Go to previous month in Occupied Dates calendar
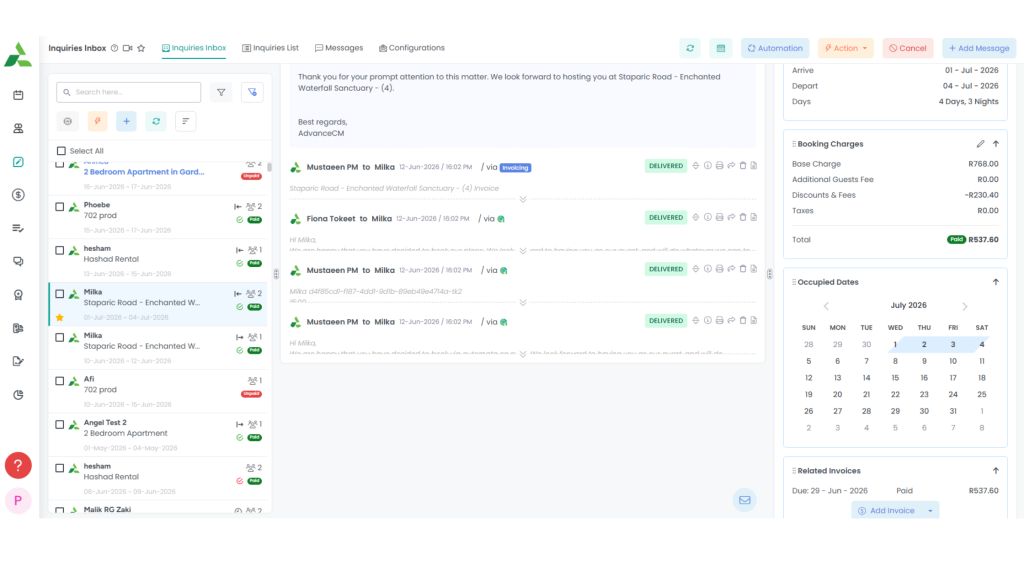1024x576 pixels. pos(826,306)
